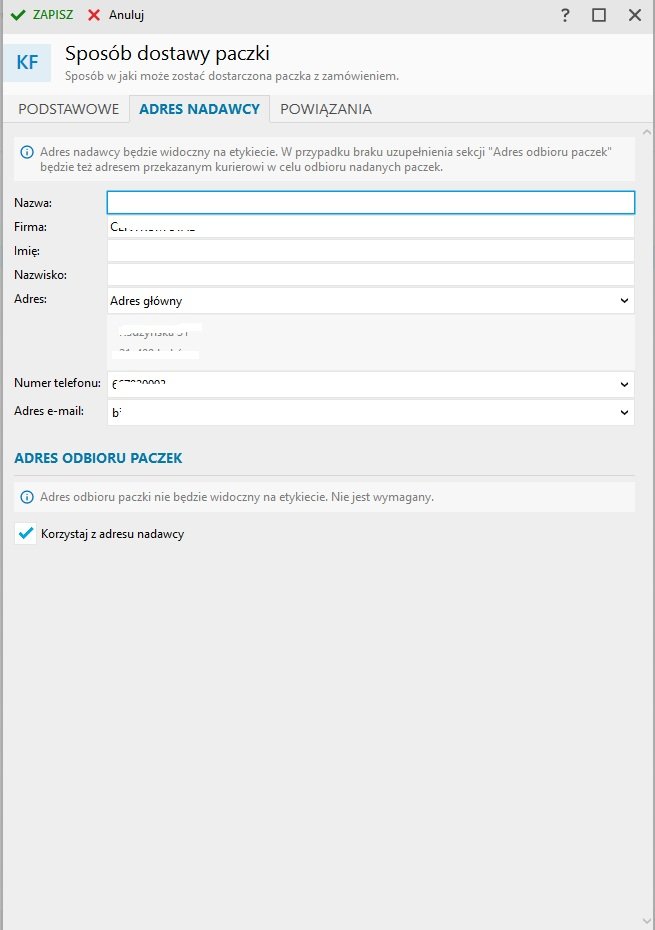Switch to the PODSTAWOWE tab

pyautogui.click(x=68, y=109)
